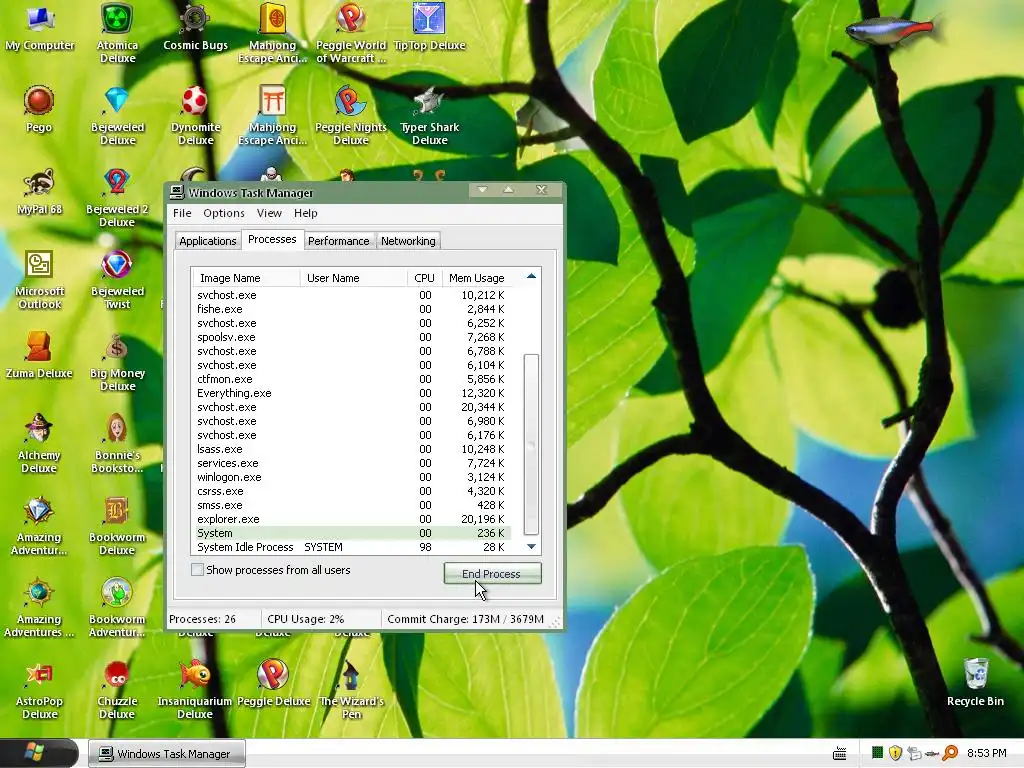The image size is (1024, 768).
Task: Select the Atomica Deluxe desktop icon
Action: coord(118,33)
